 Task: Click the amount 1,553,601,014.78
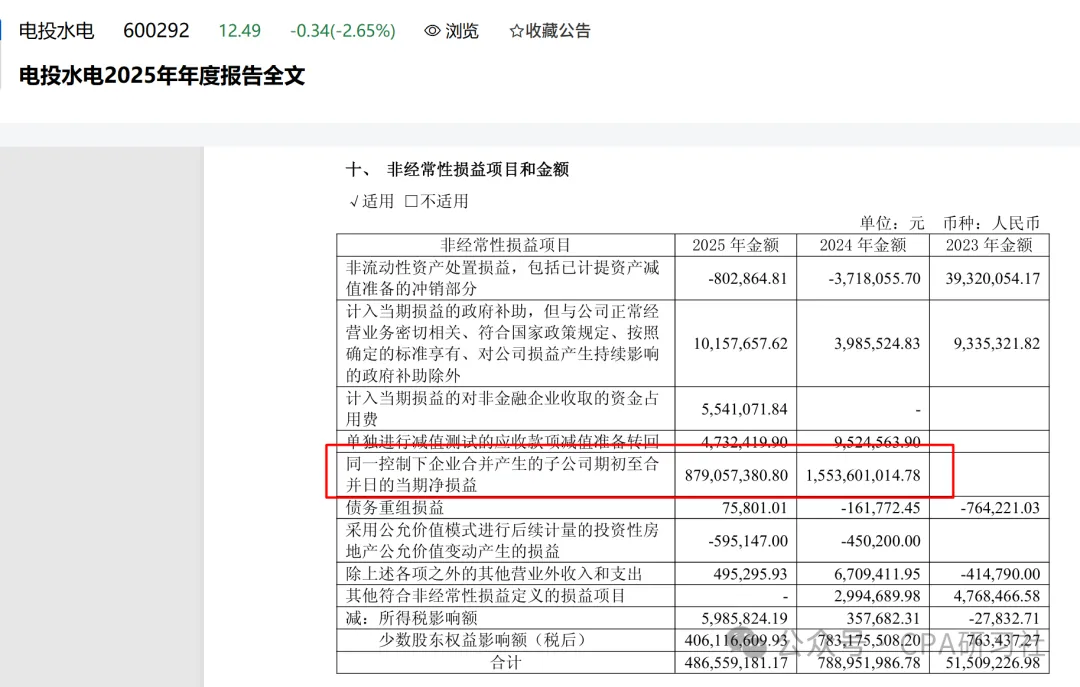863,475
